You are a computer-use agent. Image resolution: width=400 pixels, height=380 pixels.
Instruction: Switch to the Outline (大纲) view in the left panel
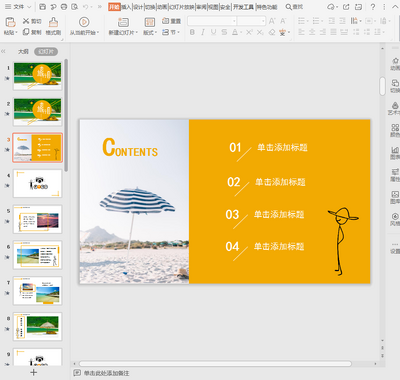point(23,52)
